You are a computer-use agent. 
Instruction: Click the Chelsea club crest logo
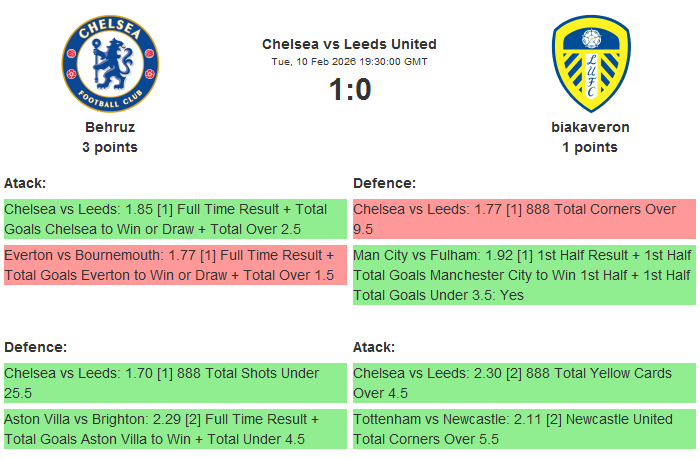[x=110, y=64]
